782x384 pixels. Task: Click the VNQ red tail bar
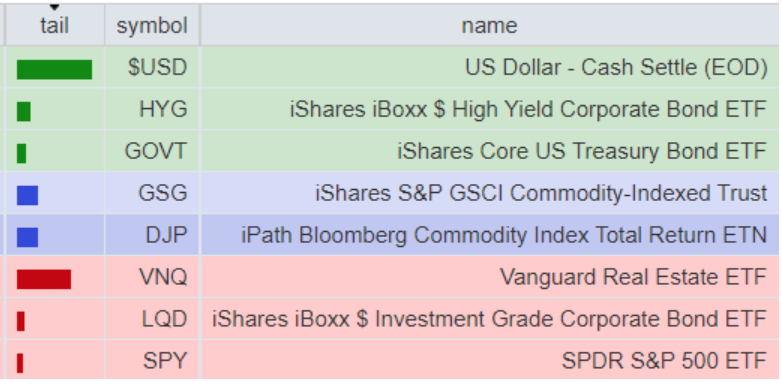point(44,279)
